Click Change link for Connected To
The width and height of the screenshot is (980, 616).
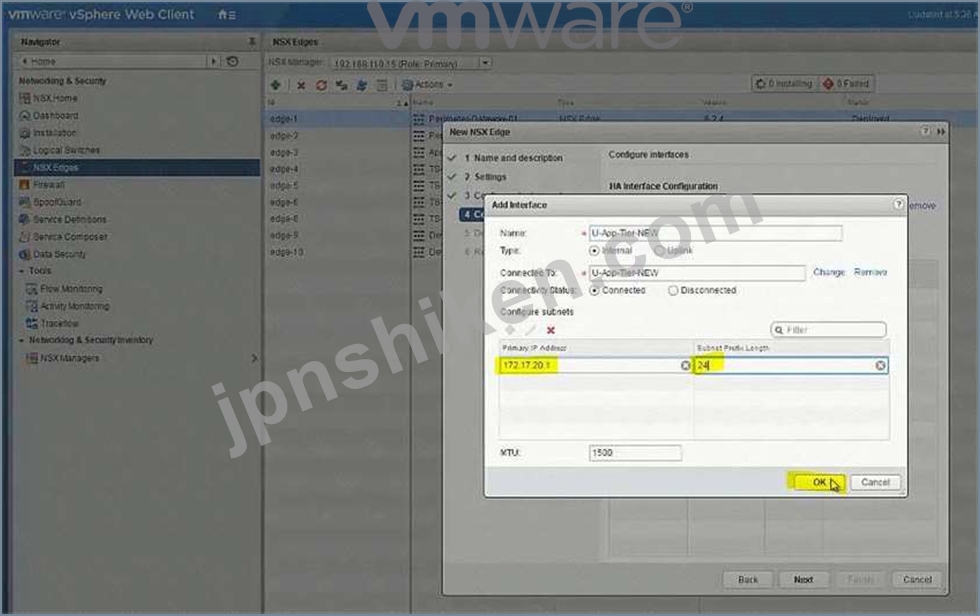click(829, 272)
